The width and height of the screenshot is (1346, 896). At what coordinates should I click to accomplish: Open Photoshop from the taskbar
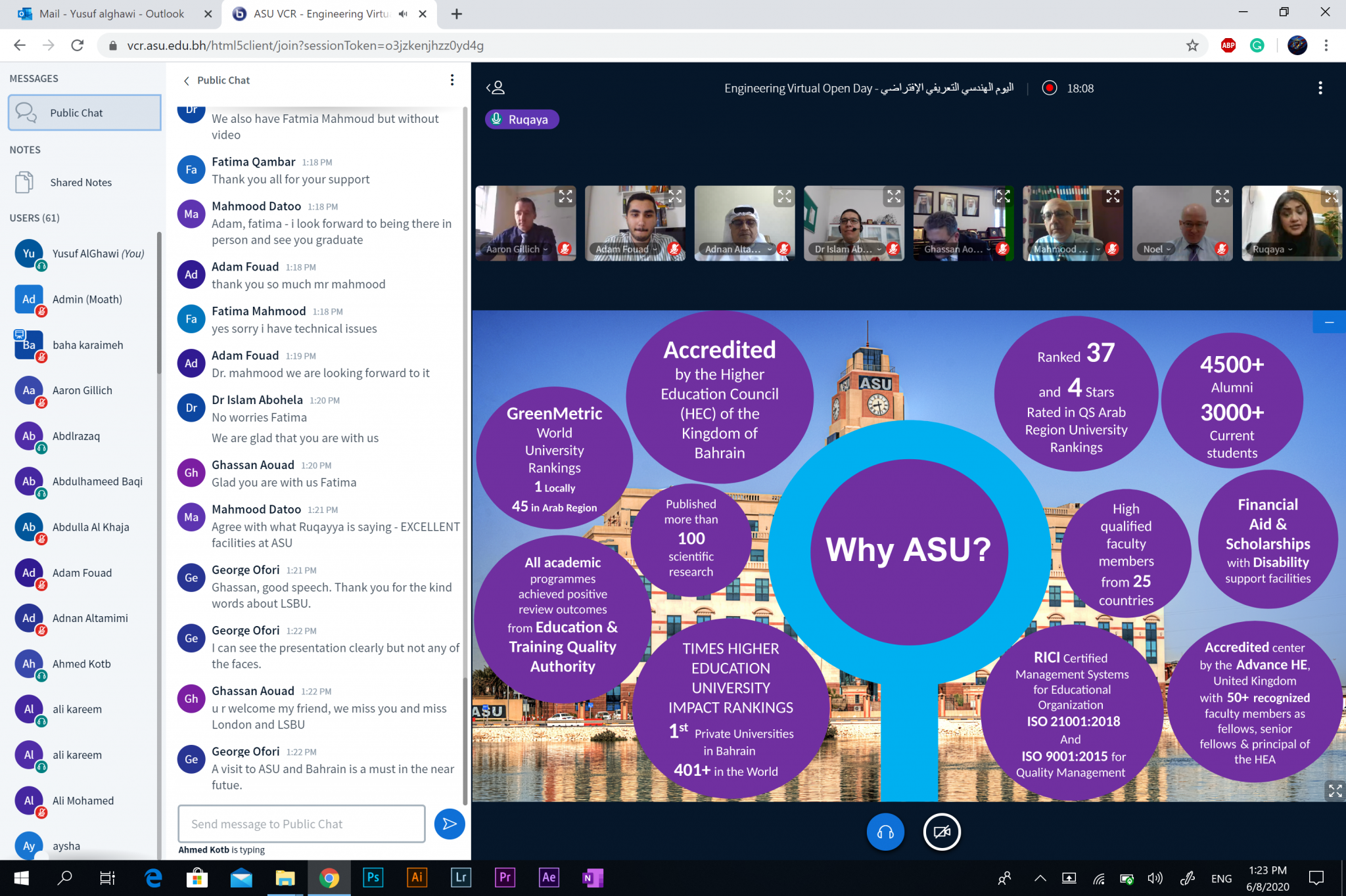[x=373, y=878]
